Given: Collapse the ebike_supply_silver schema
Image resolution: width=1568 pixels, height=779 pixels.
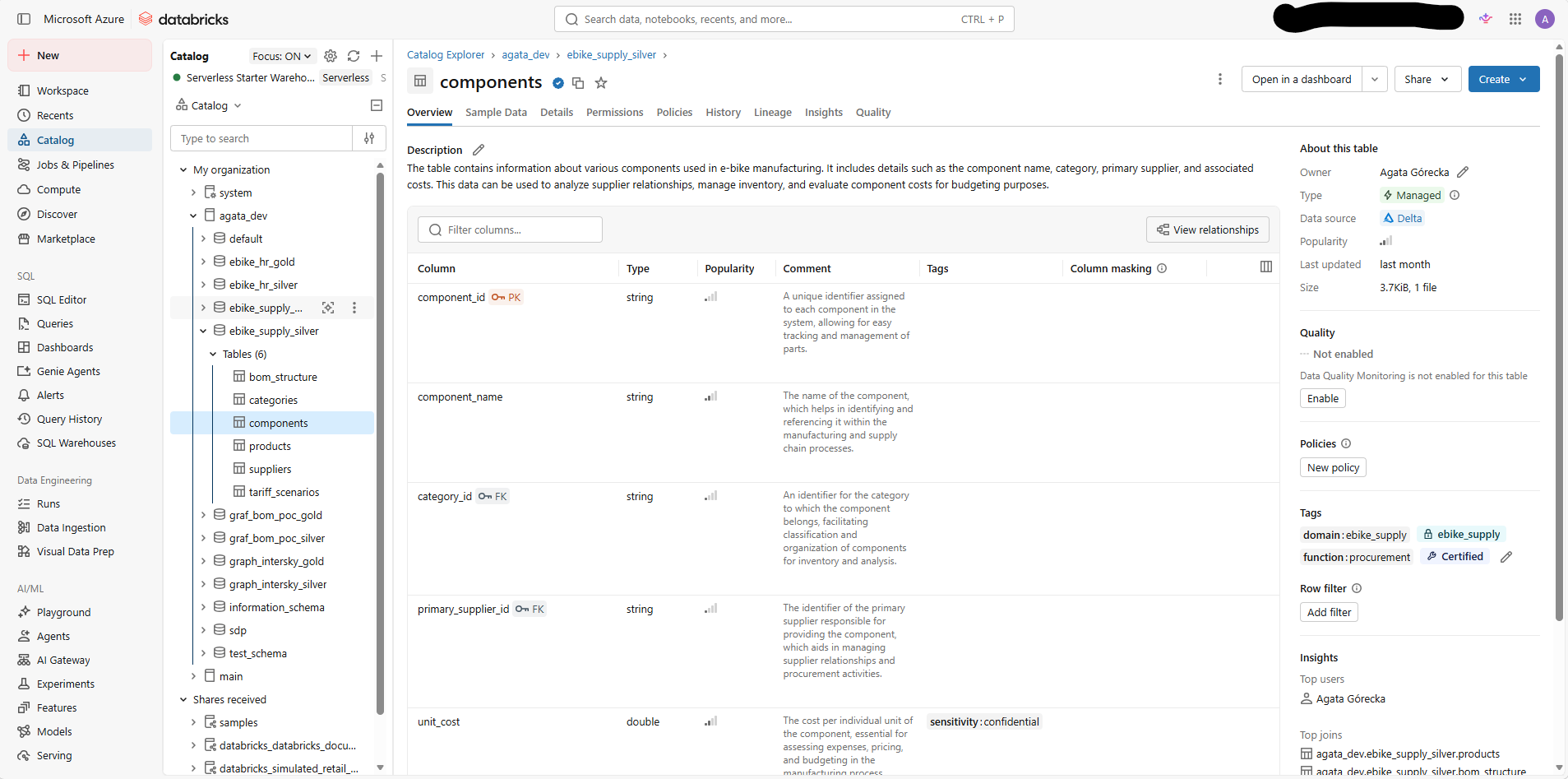Looking at the screenshot, I should pyautogui.click(x=203, y=331).
